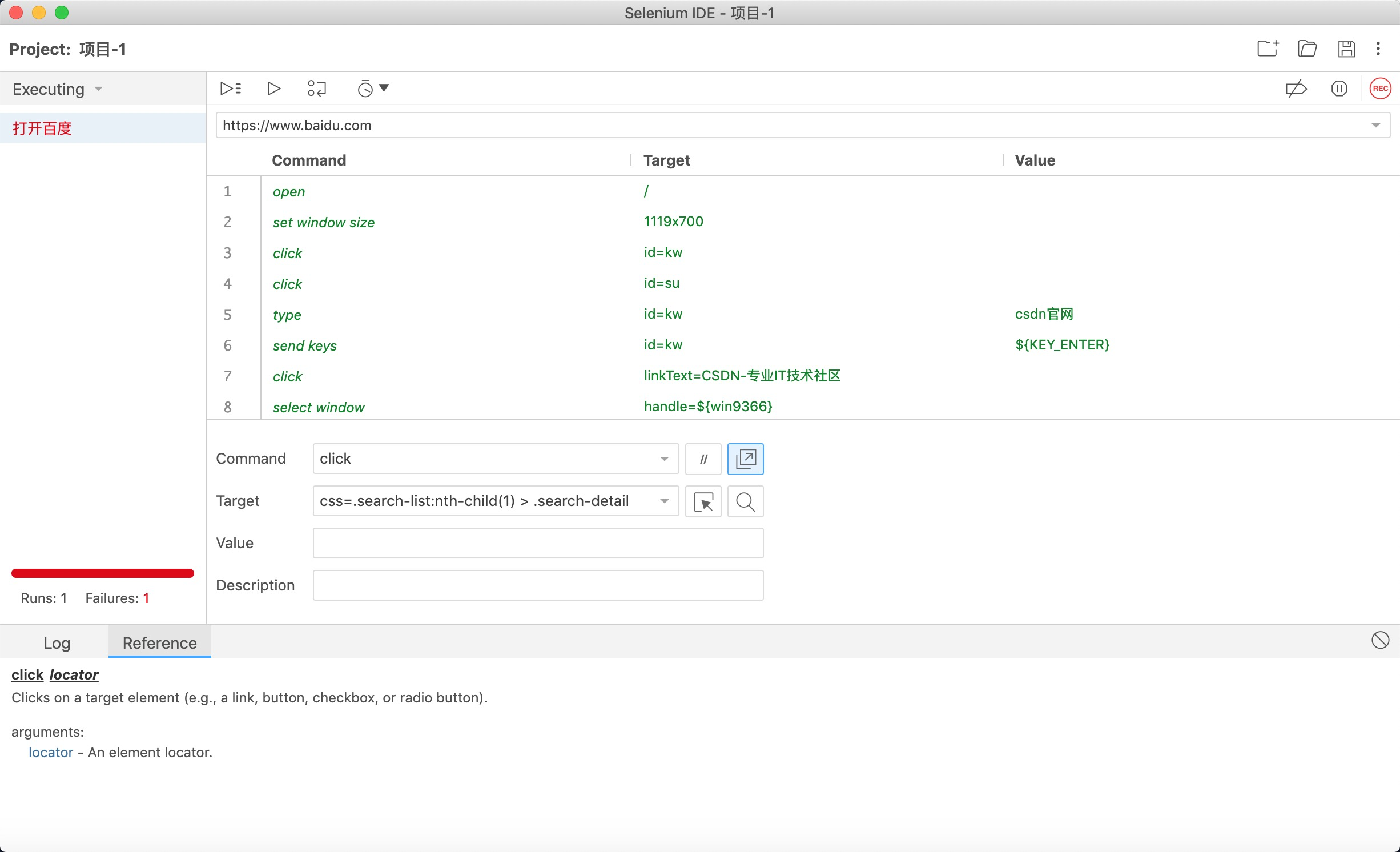Click the locator argument link
The height and width of the screenshot is (852, 1400).
pos(51,753)
